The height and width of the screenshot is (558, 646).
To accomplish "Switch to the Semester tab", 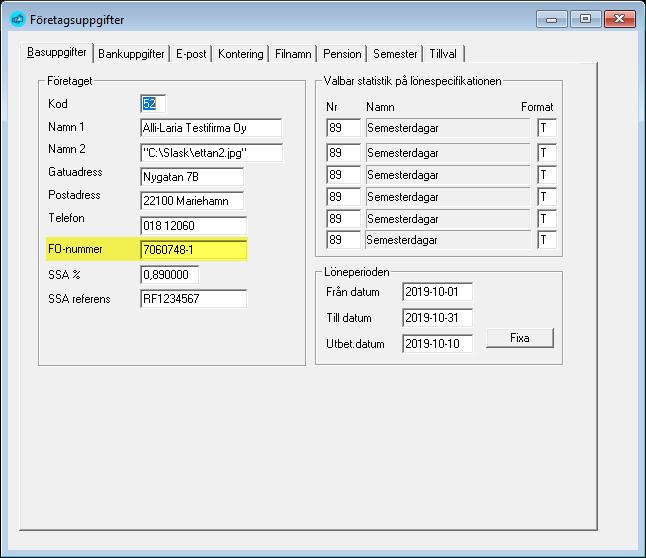I will point(395,54).
